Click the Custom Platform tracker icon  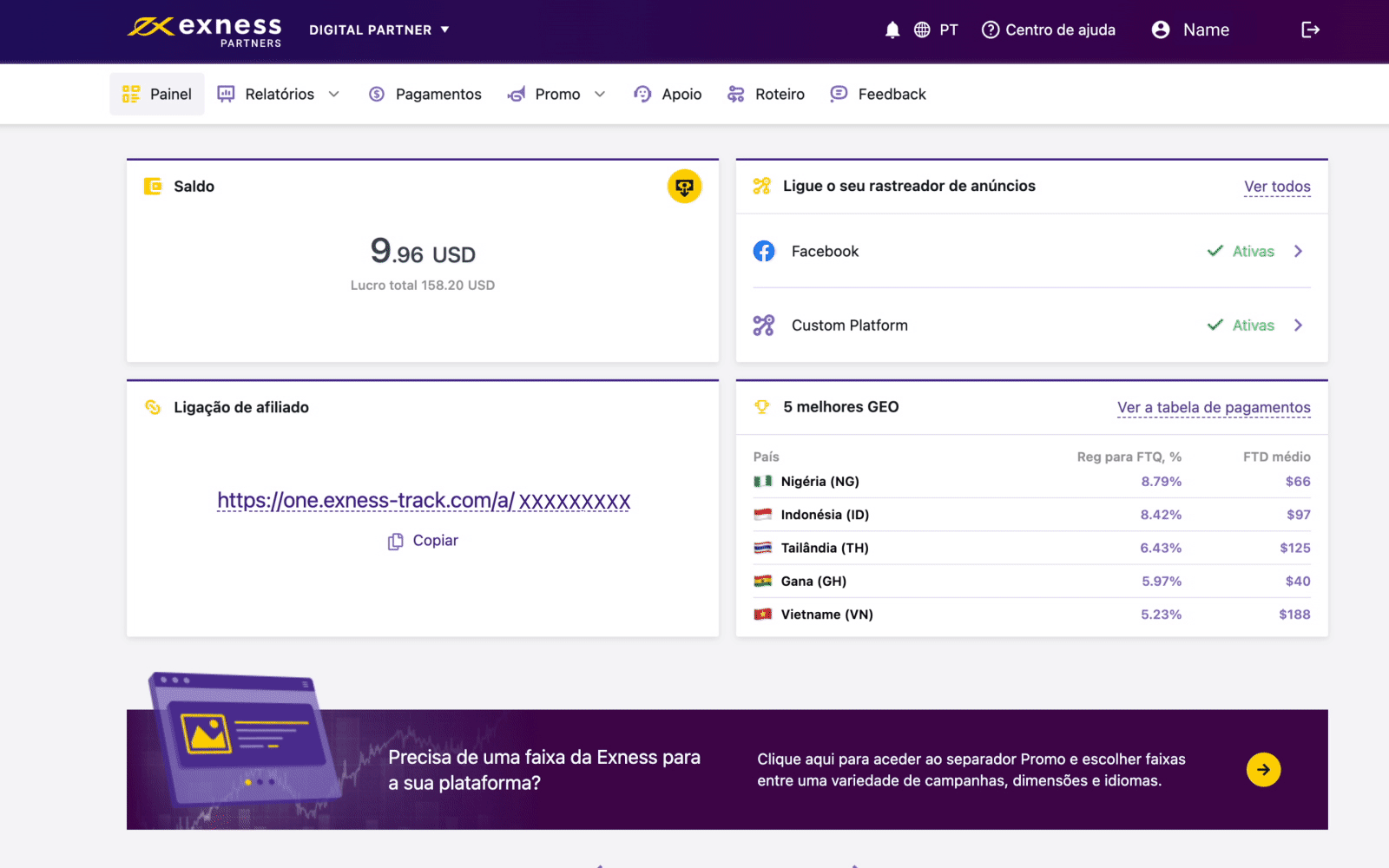[x=764, y=325]
